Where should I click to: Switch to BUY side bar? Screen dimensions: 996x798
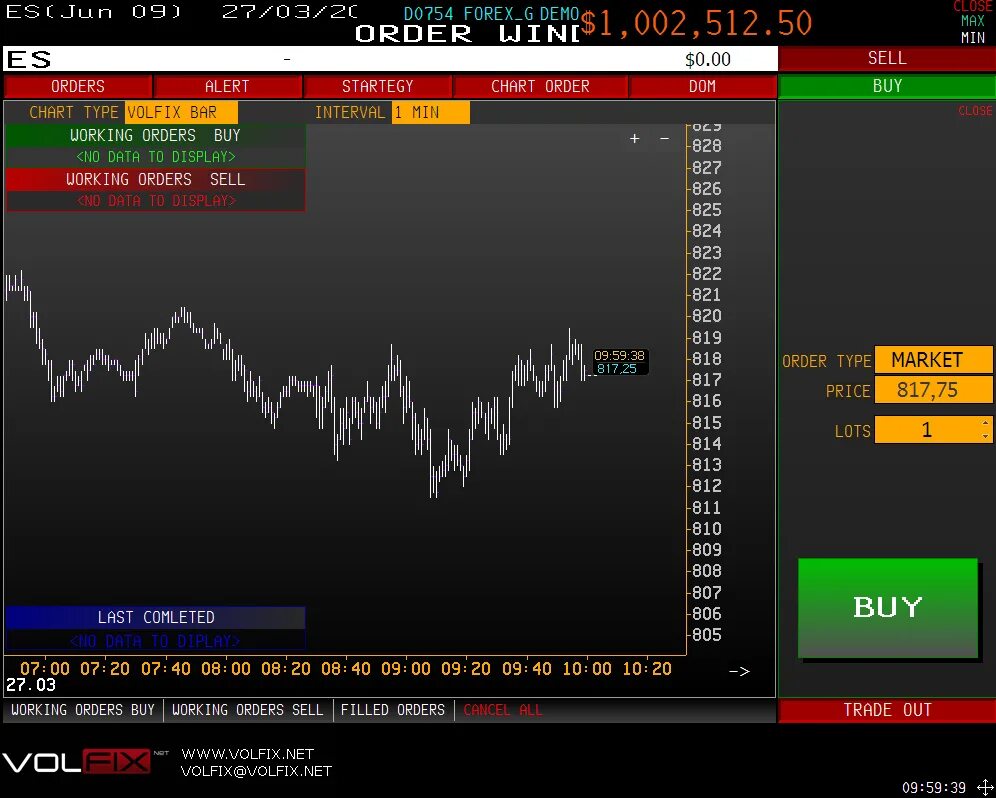coord(887,86)
